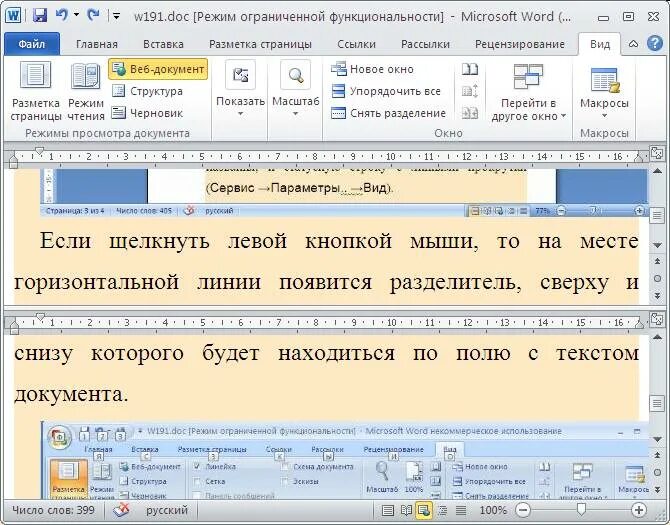Toggle ruler icon above lower pane scrollbar
The height and width of the screenshot is (525, 670).
(x=656, y=319)
